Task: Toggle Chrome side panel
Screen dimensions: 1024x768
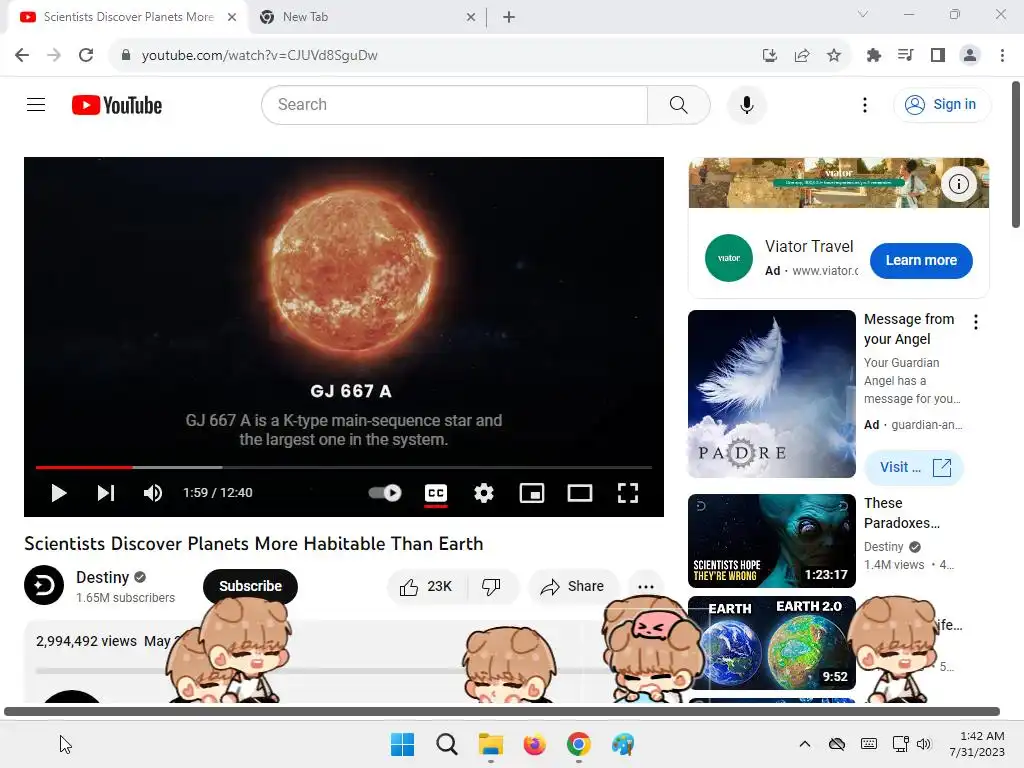Action: (938, 56)
